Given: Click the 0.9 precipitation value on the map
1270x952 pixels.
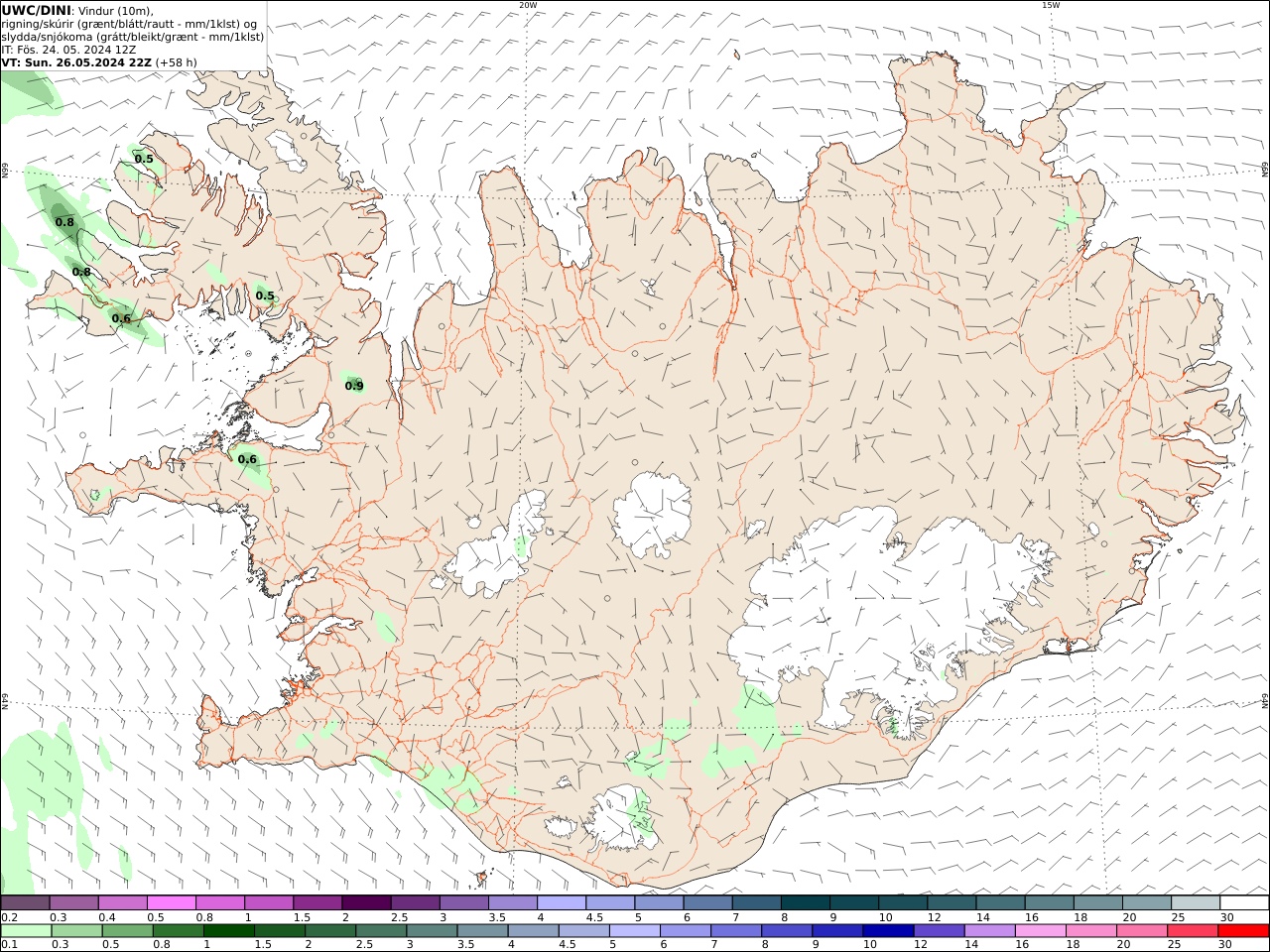Looking at the screenshot, I should tap(354, 386).
